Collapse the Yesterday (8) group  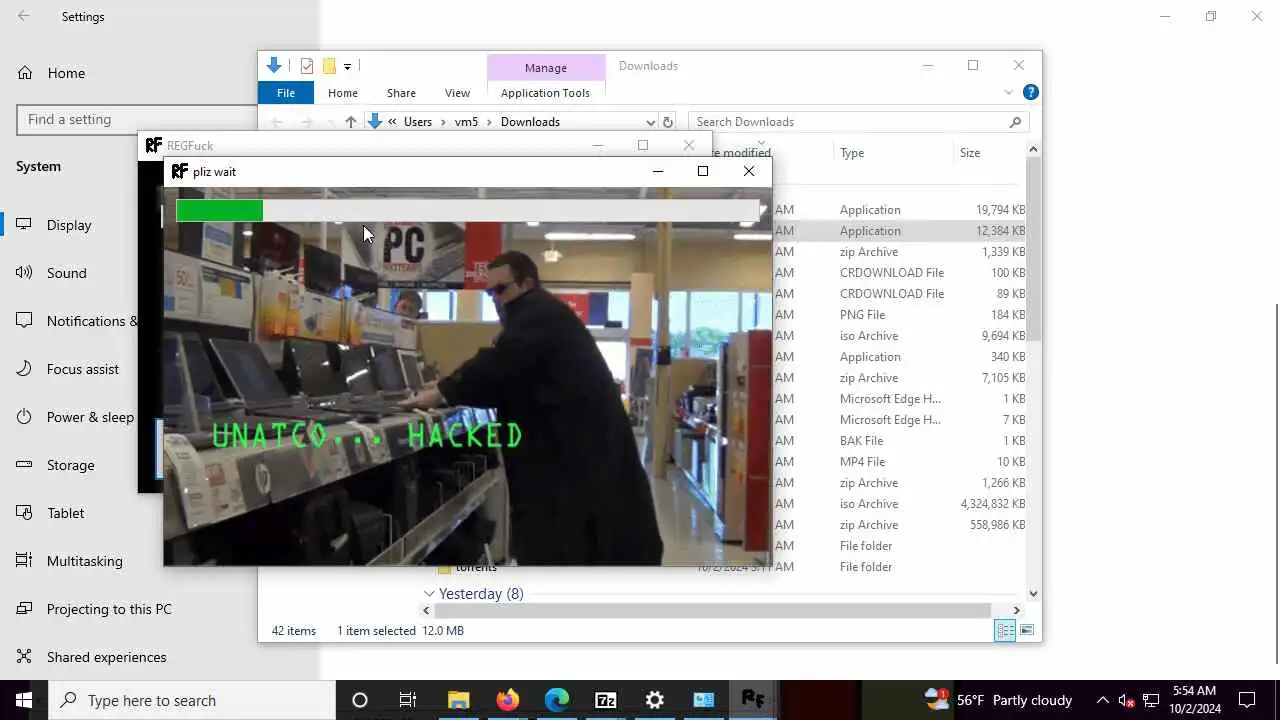[429, 594]
